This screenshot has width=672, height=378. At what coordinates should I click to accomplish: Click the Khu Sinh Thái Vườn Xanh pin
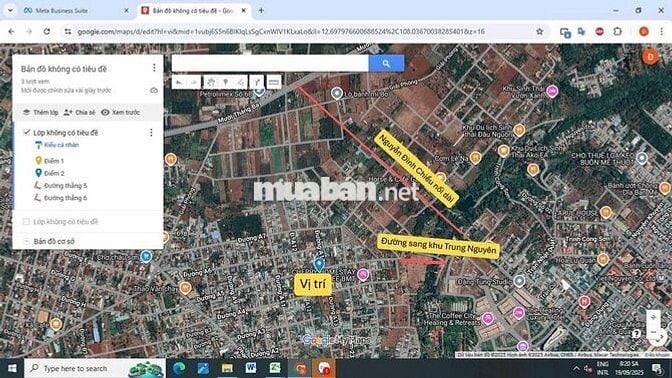click(x=552, y=91)
